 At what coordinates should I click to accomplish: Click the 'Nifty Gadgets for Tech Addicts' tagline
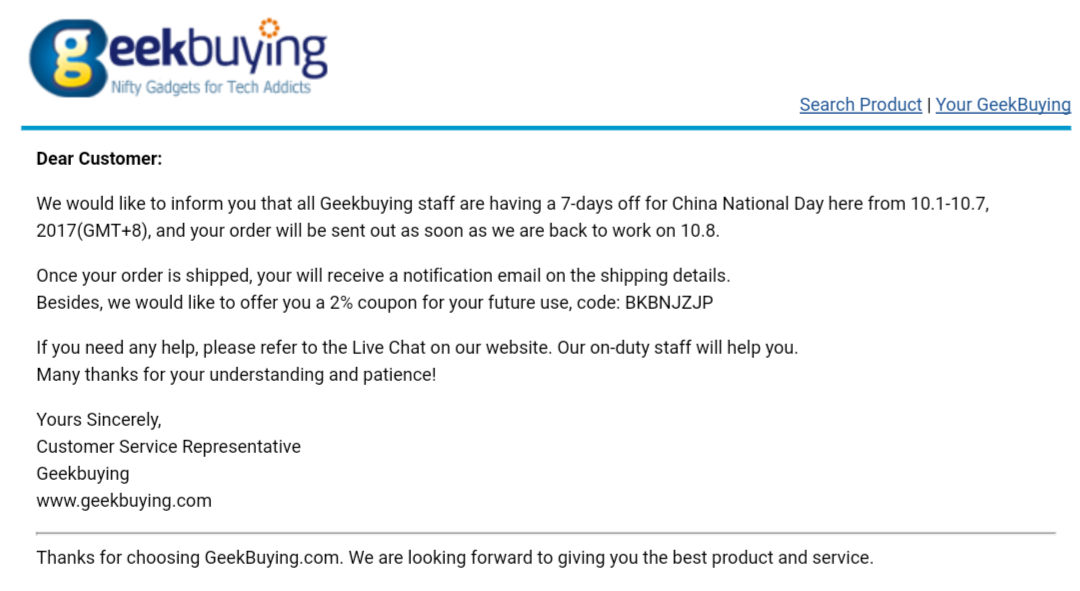(211, 87)
